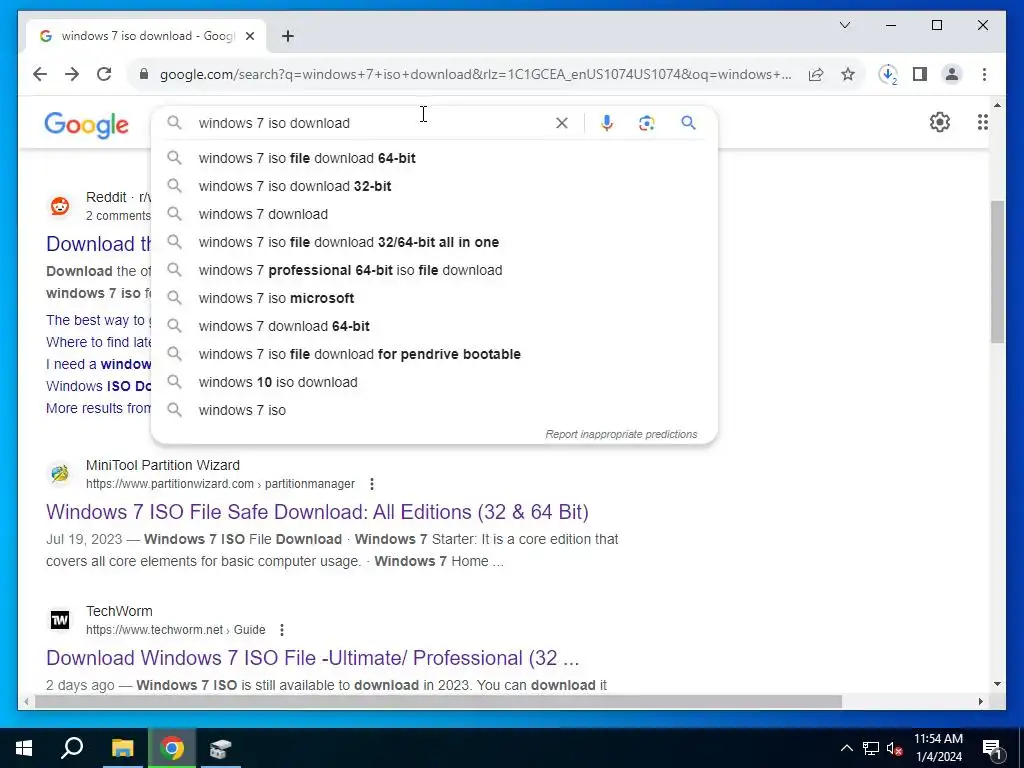Open more options for MiniTool result
Screen dimensions: 1024x768
(372, 484)
